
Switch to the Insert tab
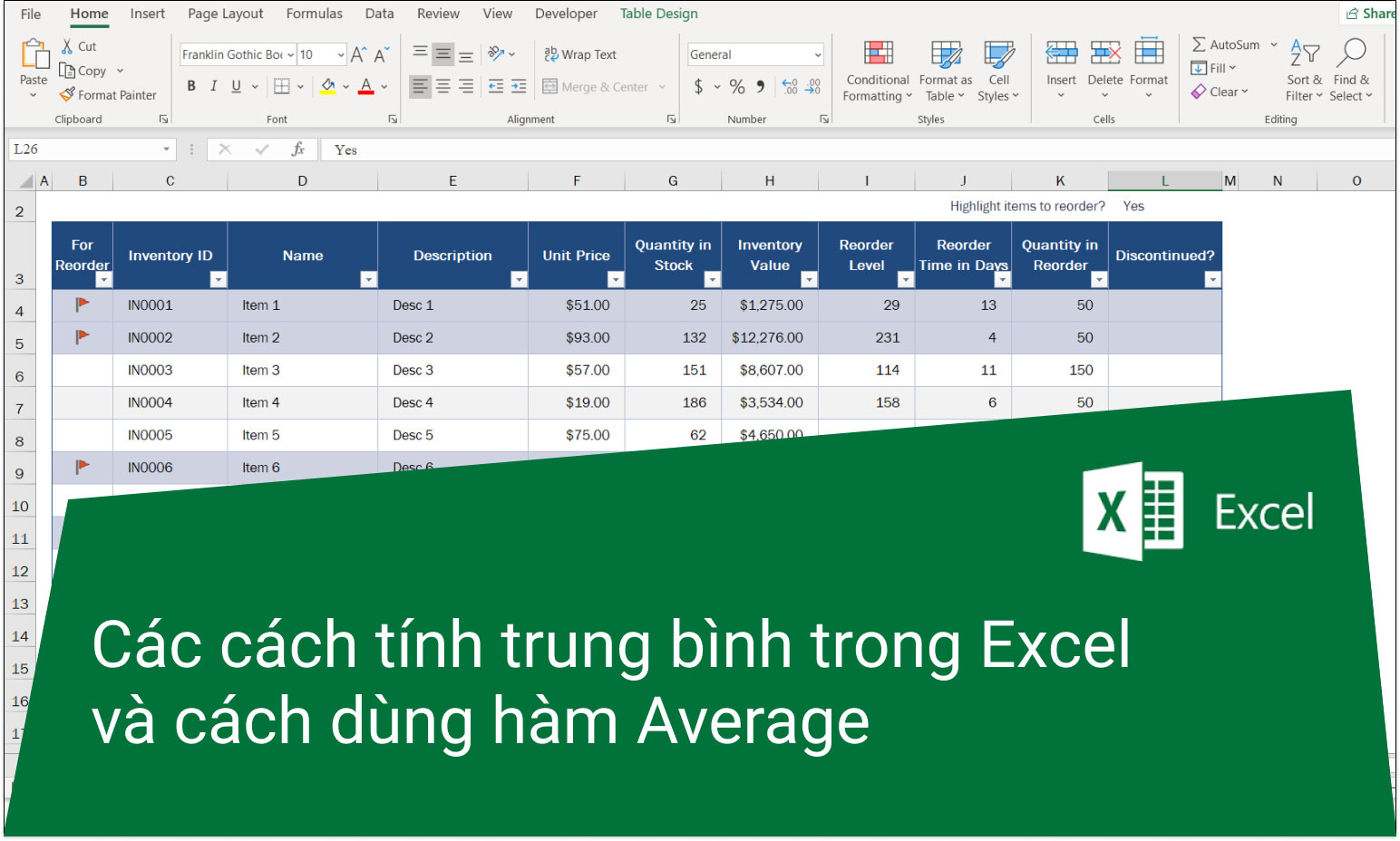(147, 14)
